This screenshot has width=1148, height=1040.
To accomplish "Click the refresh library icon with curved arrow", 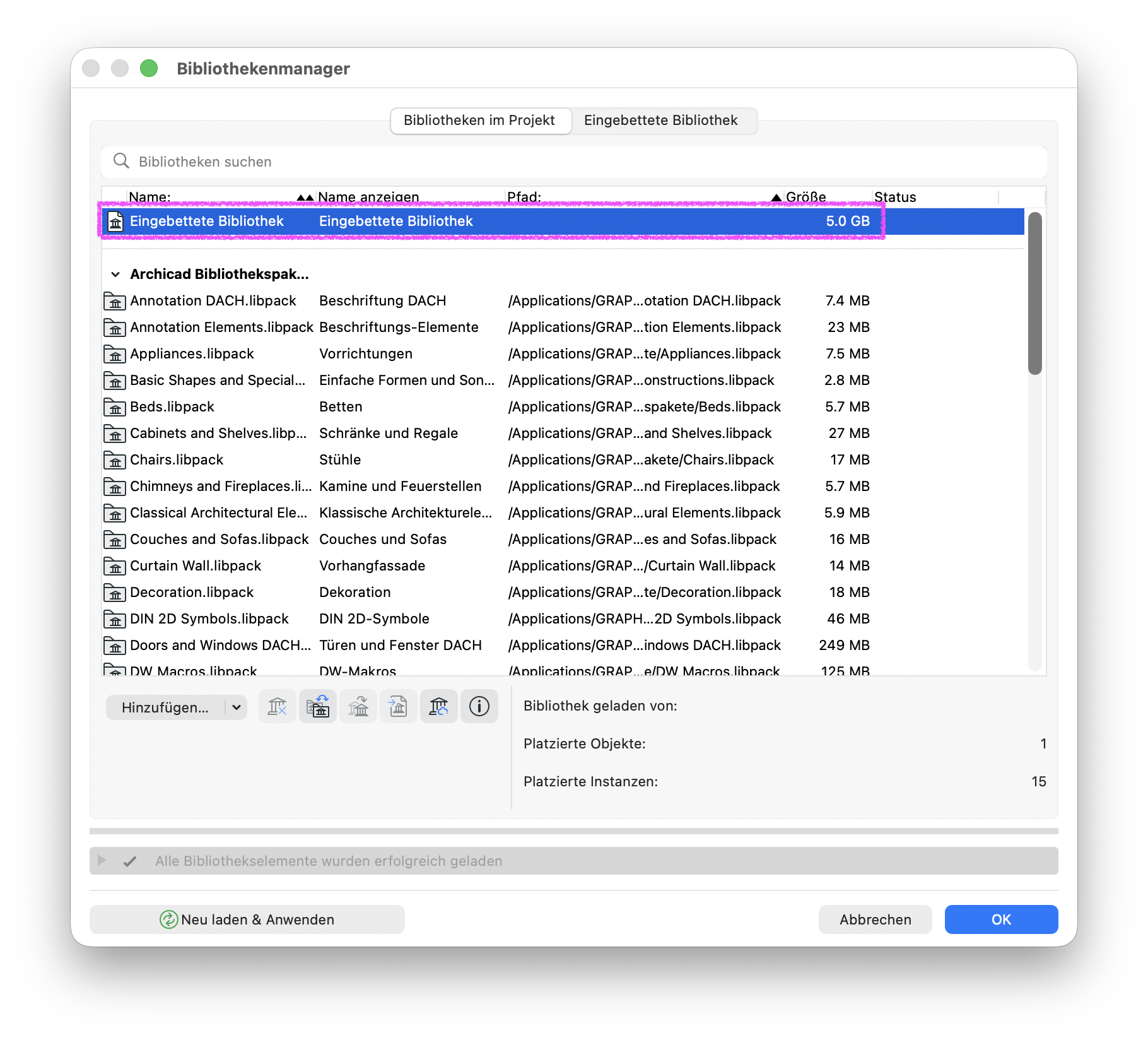I will 358,706.
